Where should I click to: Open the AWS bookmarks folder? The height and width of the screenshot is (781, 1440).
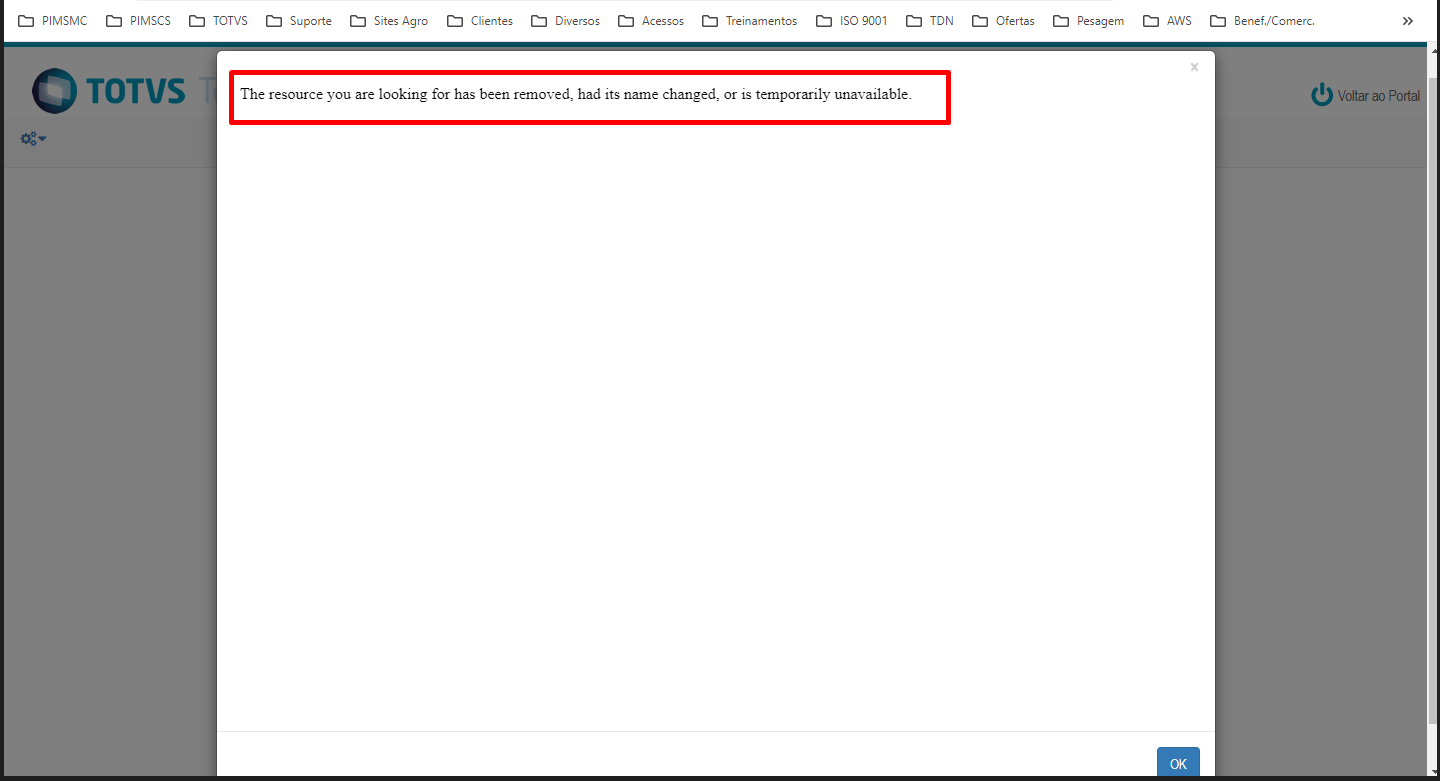(1166, 21)
